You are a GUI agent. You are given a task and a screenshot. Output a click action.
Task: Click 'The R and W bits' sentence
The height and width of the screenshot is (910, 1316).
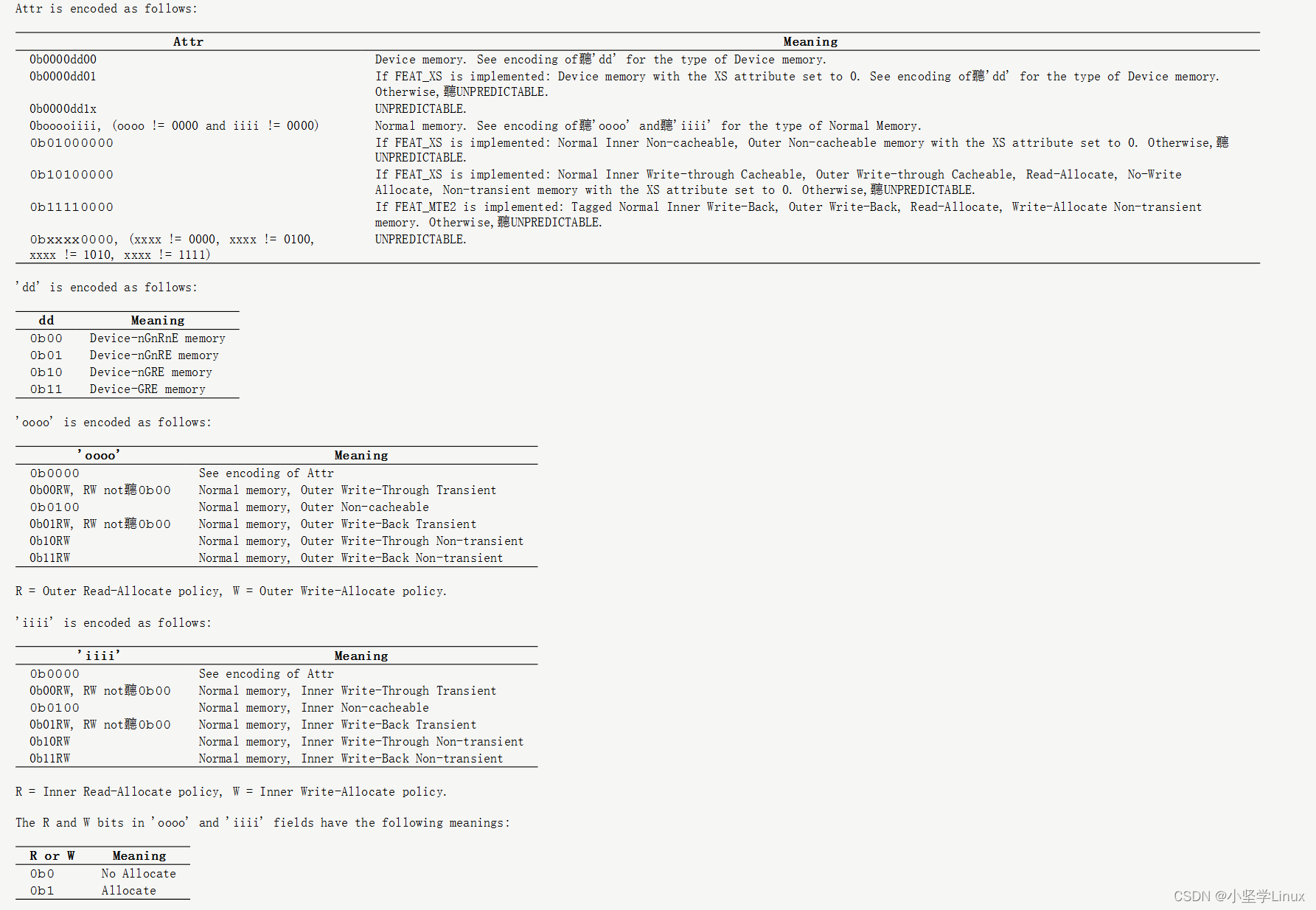[262, 823]
